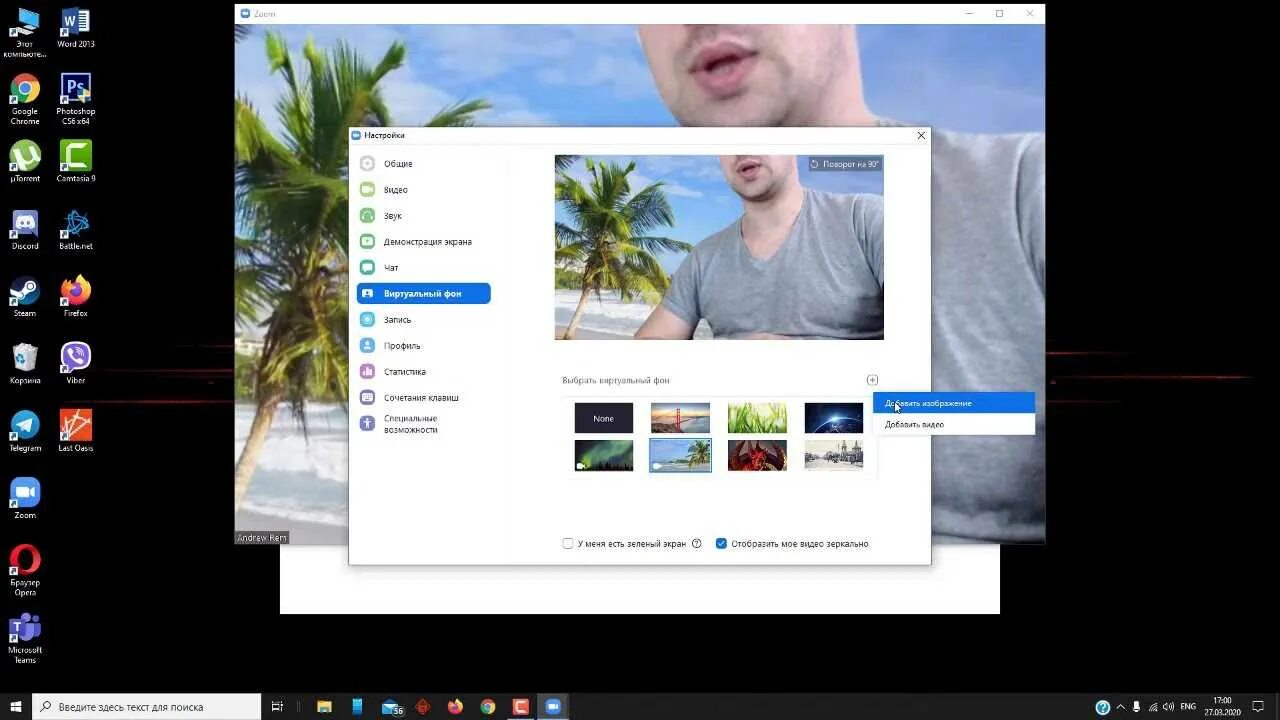Image resolution: width=1280 pixels, height=720 pixels.
Task: Launch Steam from the desktop
Action: [25, 297]
